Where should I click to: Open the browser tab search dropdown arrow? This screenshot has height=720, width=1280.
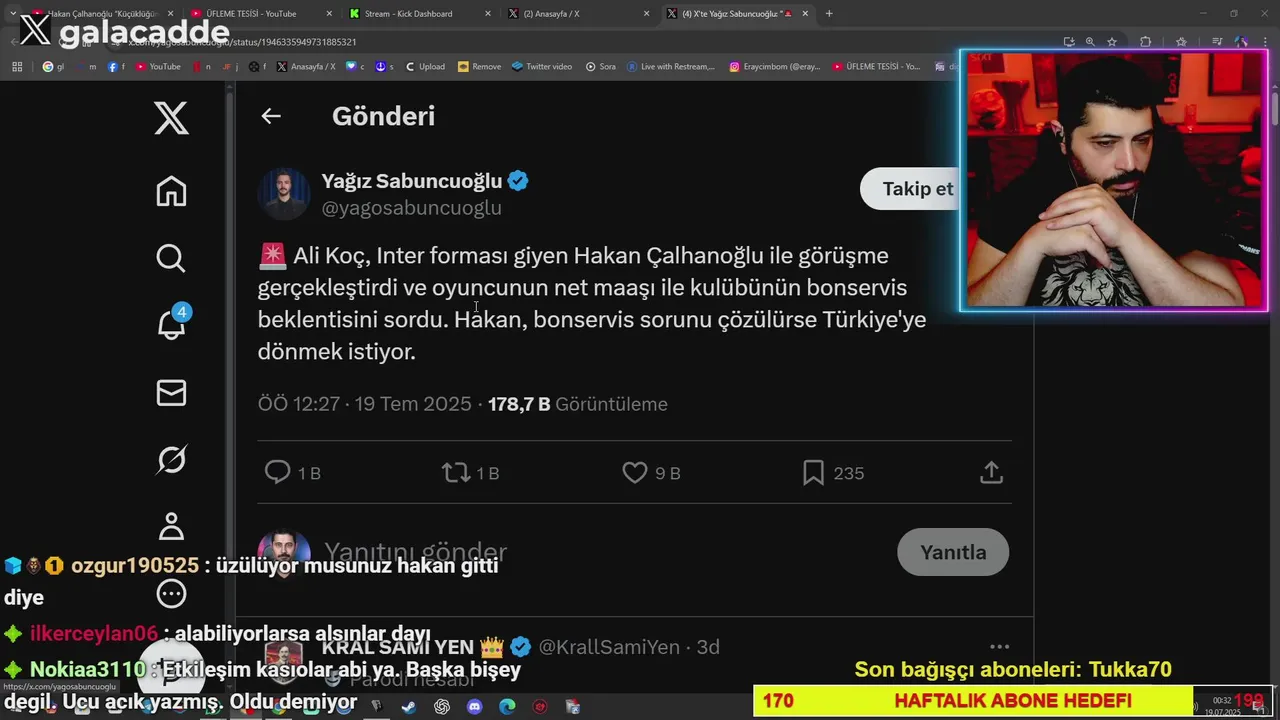12,14
